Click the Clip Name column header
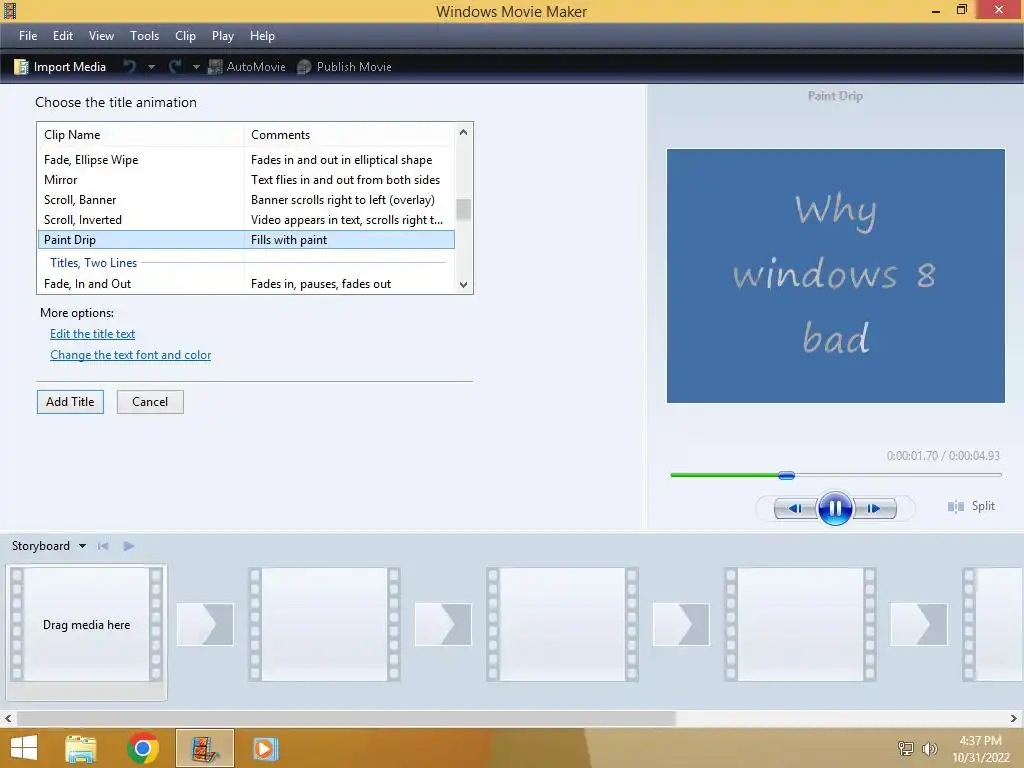Screen dimensions: 1024x768 141,135
